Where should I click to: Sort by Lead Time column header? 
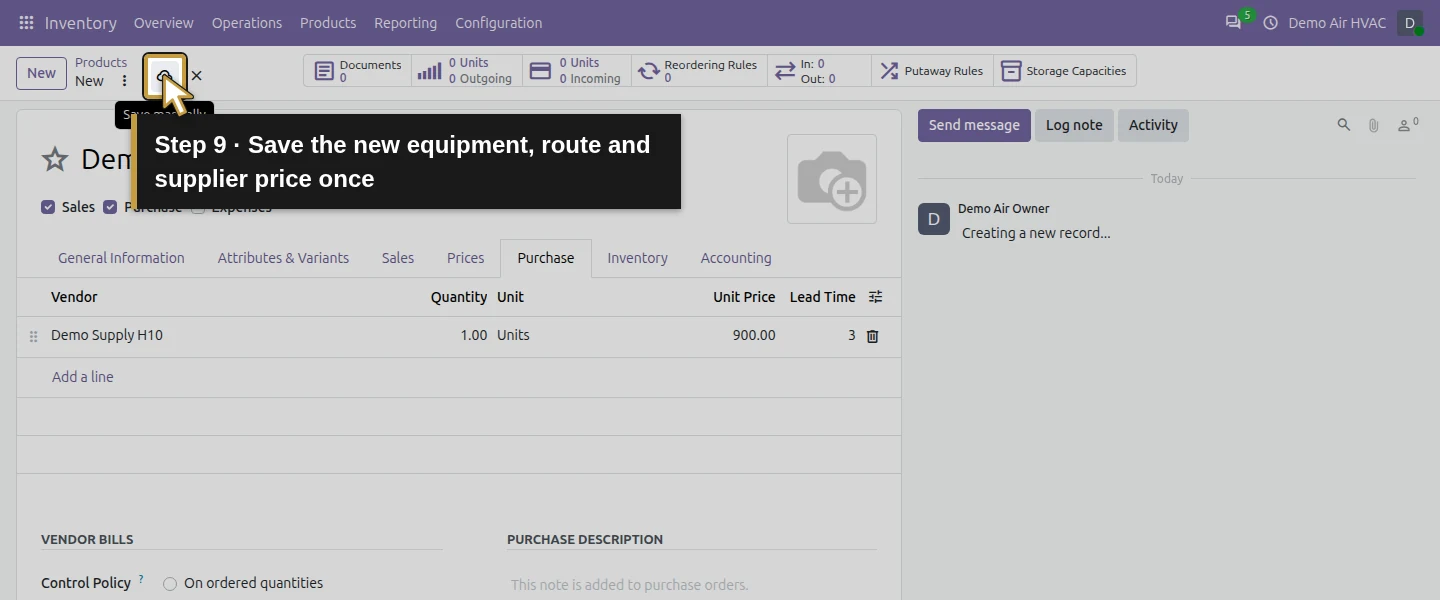822,297
